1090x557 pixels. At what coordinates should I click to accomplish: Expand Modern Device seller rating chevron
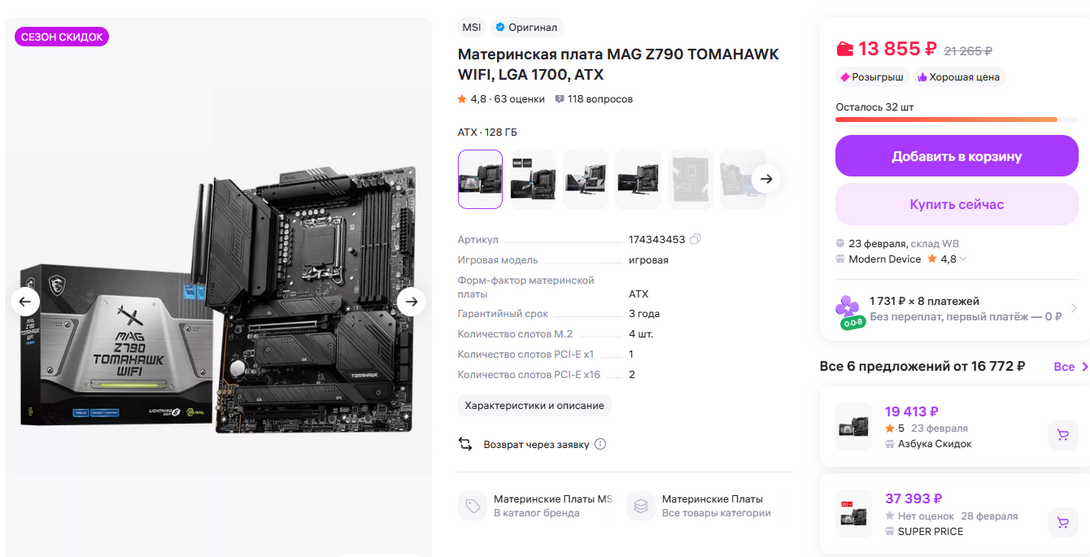pyautogui.click(x=963, y=259)
